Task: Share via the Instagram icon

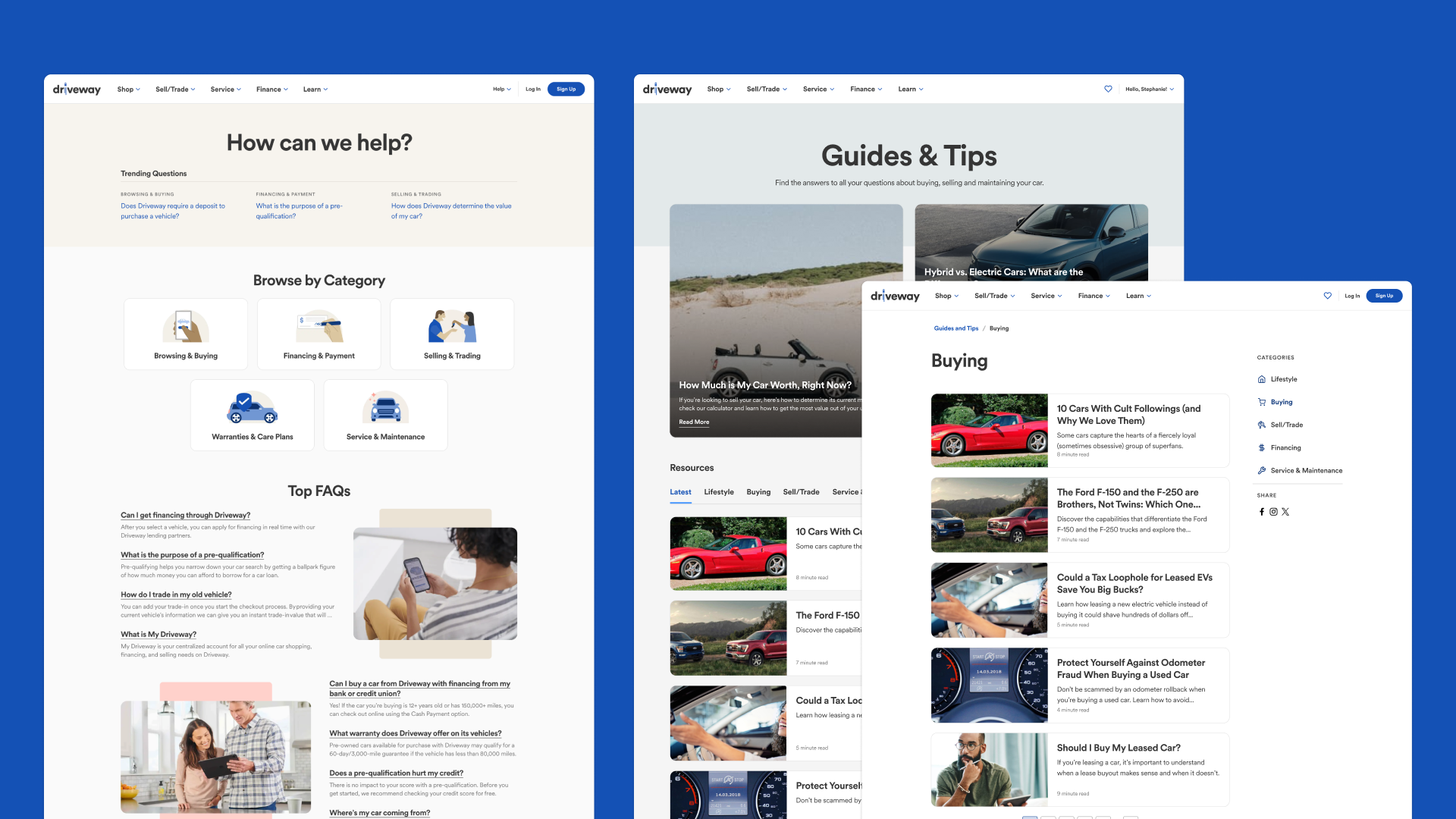Action: (x=1273, y=512)
